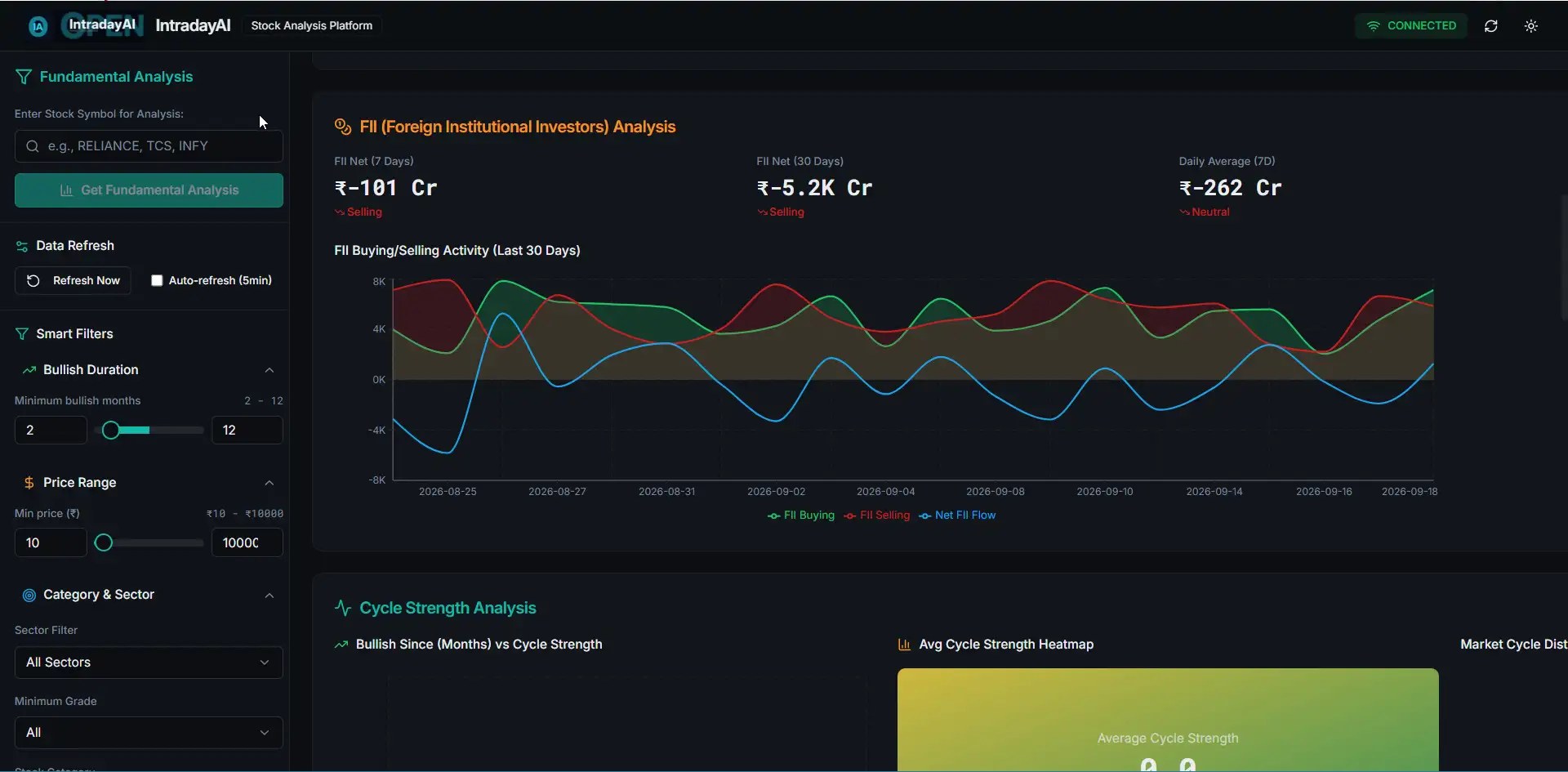Screen dimensions: 1568x772
Task: Click the FII Net (30 Days) value ₹-5.2K Cr
Action: click(814, 189)
